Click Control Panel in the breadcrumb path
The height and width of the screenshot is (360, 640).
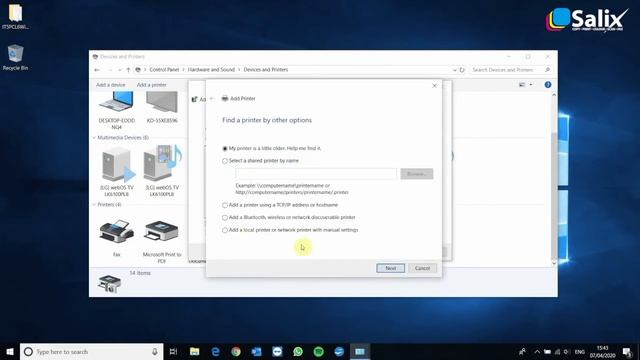pos(164,70)
